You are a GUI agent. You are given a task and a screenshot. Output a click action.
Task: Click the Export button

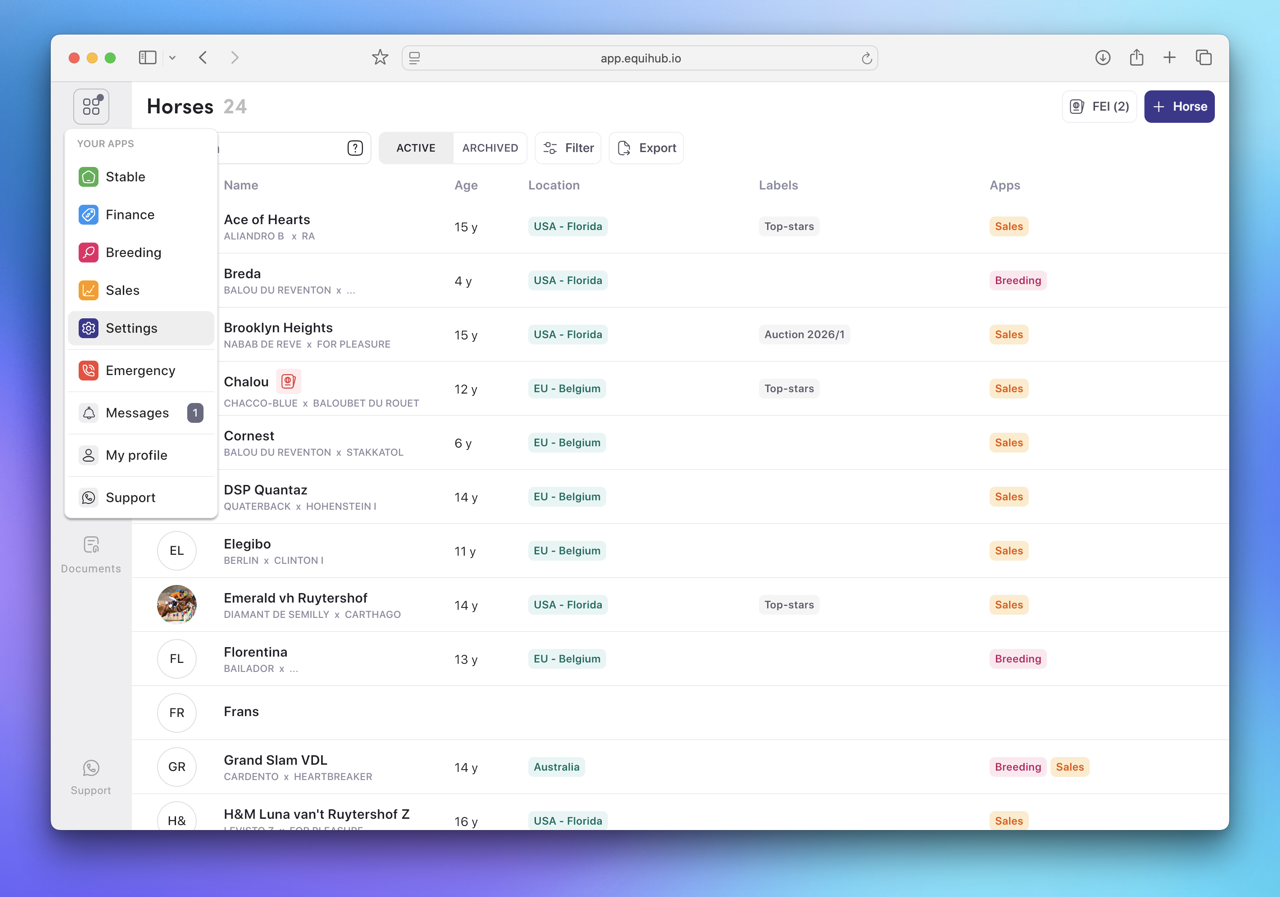pyautogui.click(x=646, y=148)
